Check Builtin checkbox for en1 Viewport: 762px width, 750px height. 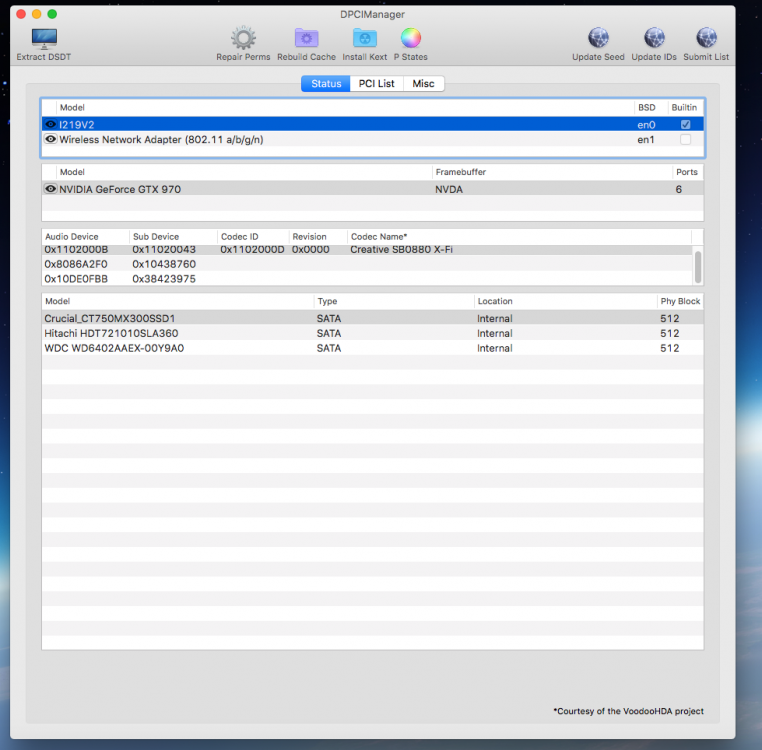tap(685, 140)
